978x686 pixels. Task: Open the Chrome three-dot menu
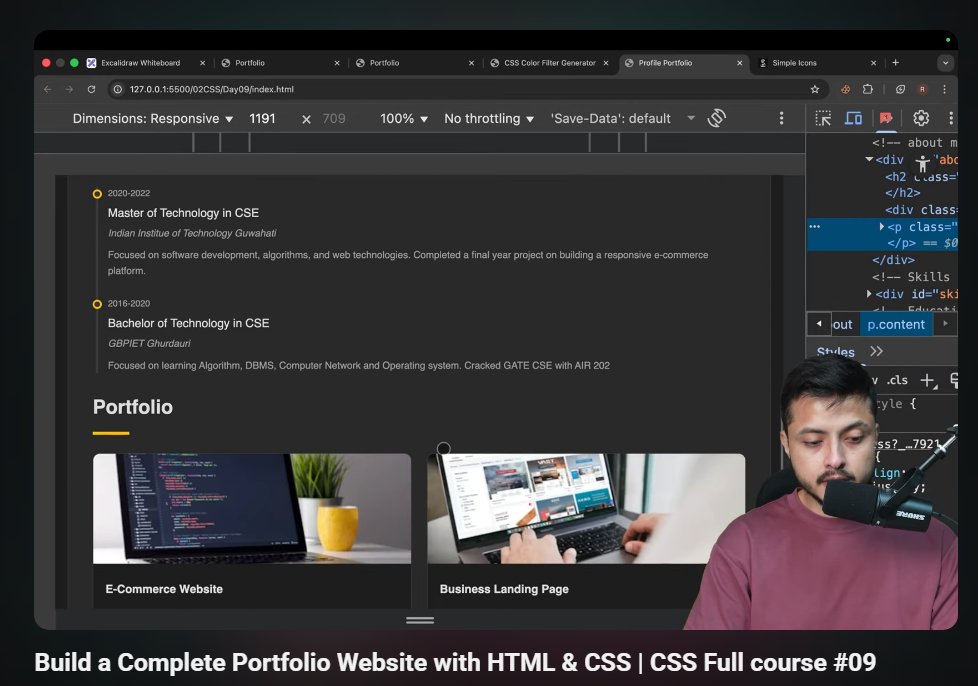[944, 89]
